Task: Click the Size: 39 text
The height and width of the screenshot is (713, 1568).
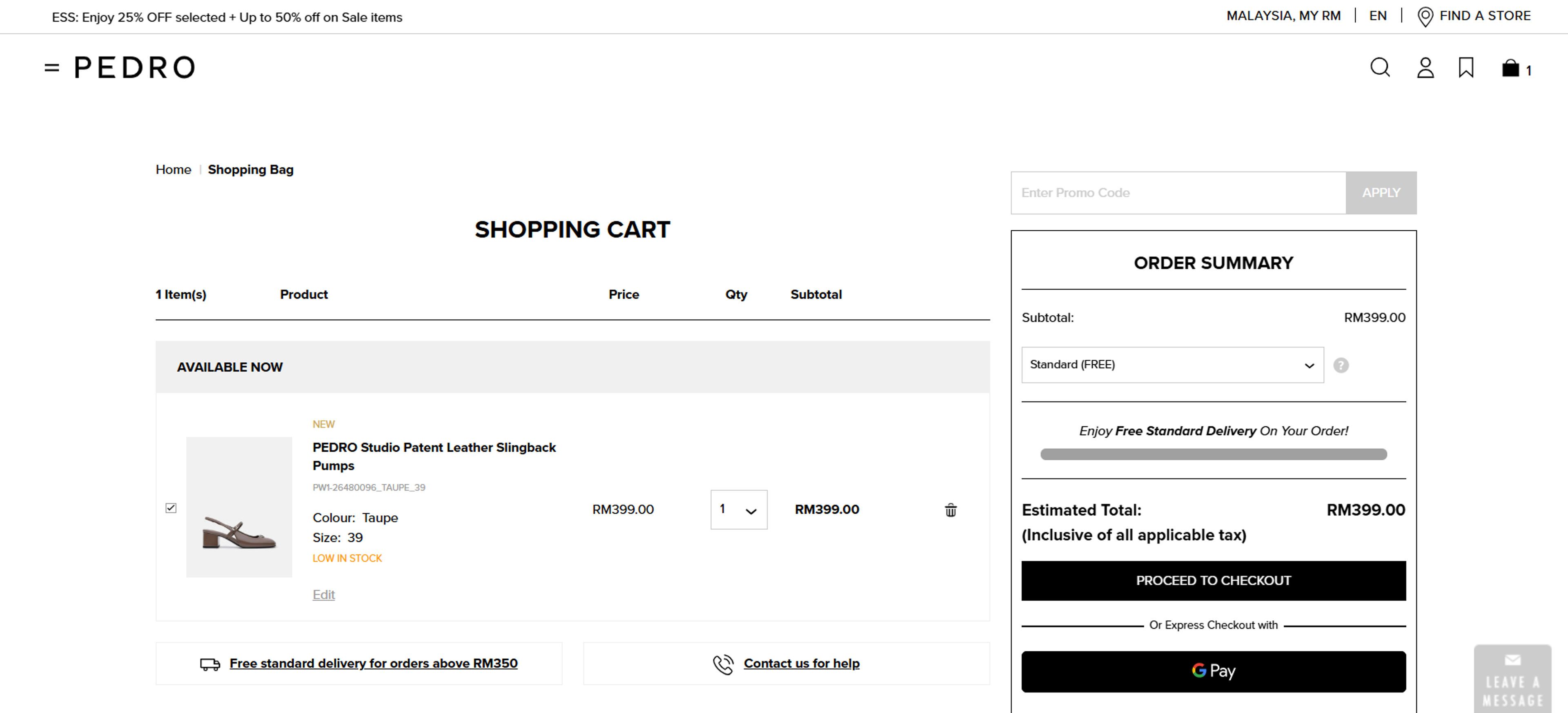Action: 338,538
